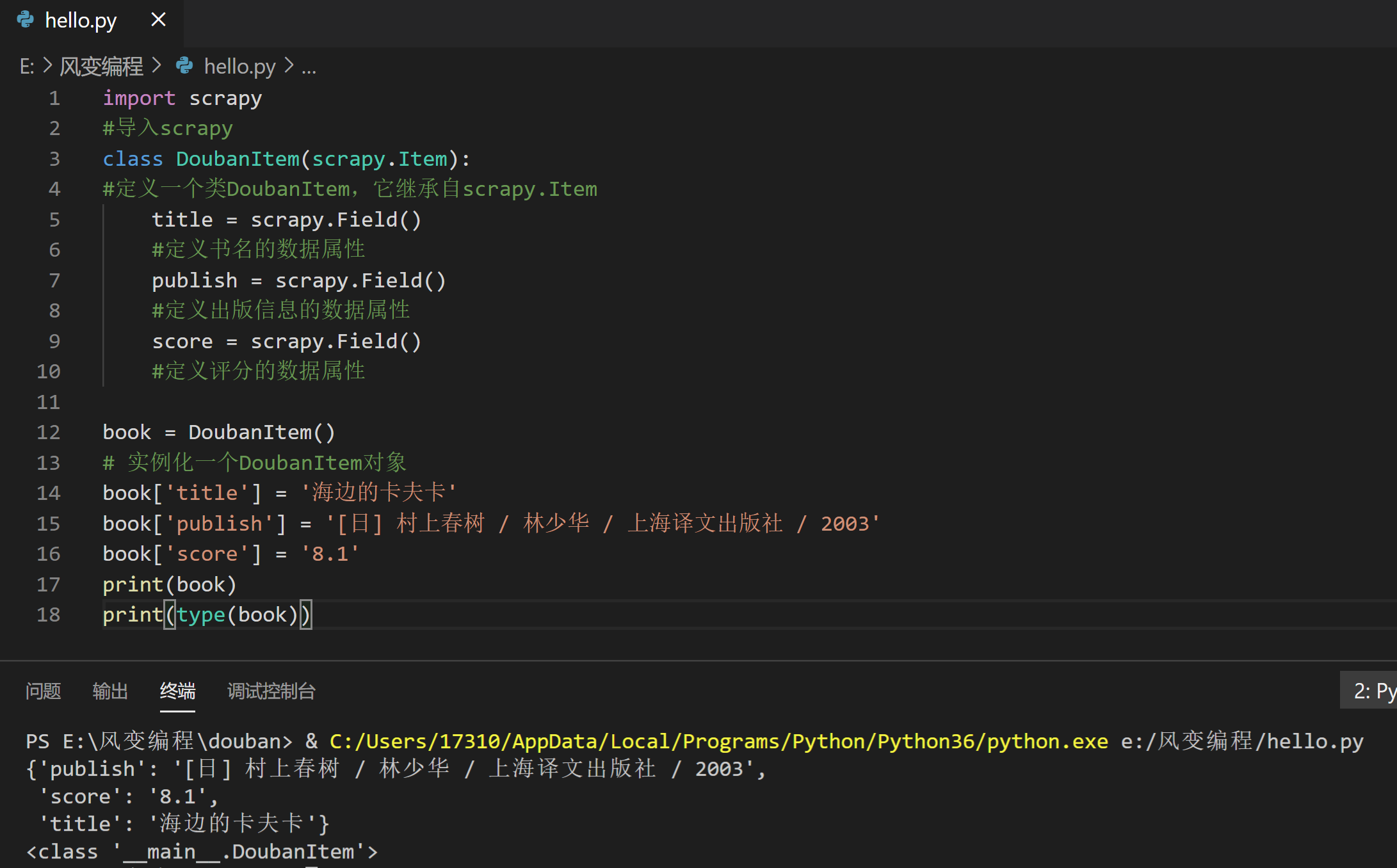Image resolution: width=1397 pixels, height=868 pixels.
Task: Click 'book = DoubanItem()' line
Action: (x=219, y=432)
